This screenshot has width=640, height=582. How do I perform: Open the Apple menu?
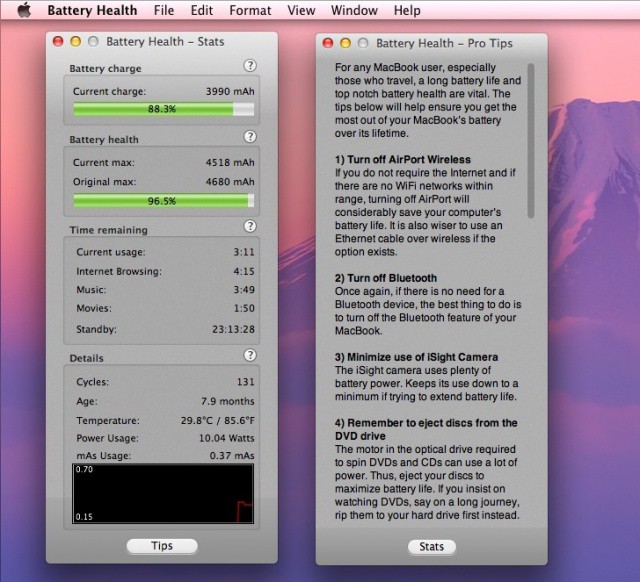click(24, 10)
